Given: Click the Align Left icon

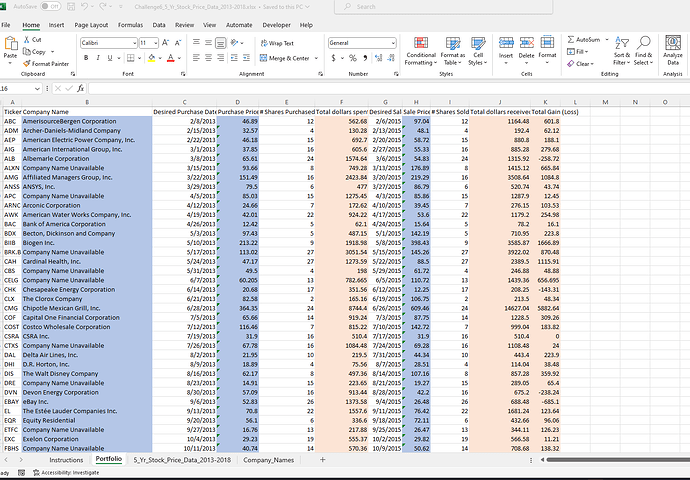Looking at the screenshot, I should pos(196,58).
